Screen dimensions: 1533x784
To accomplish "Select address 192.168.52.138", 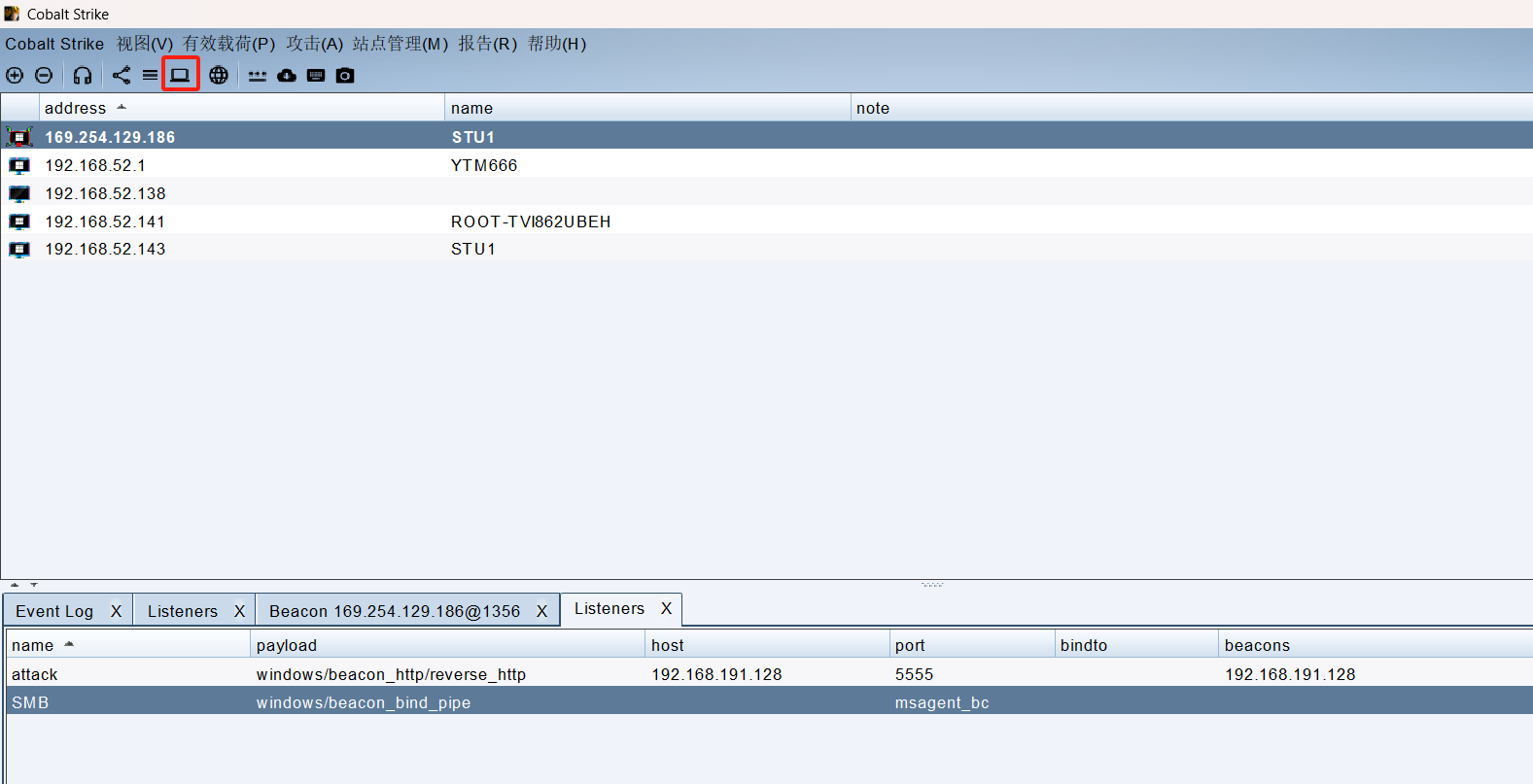I will (x=105, y=193).
